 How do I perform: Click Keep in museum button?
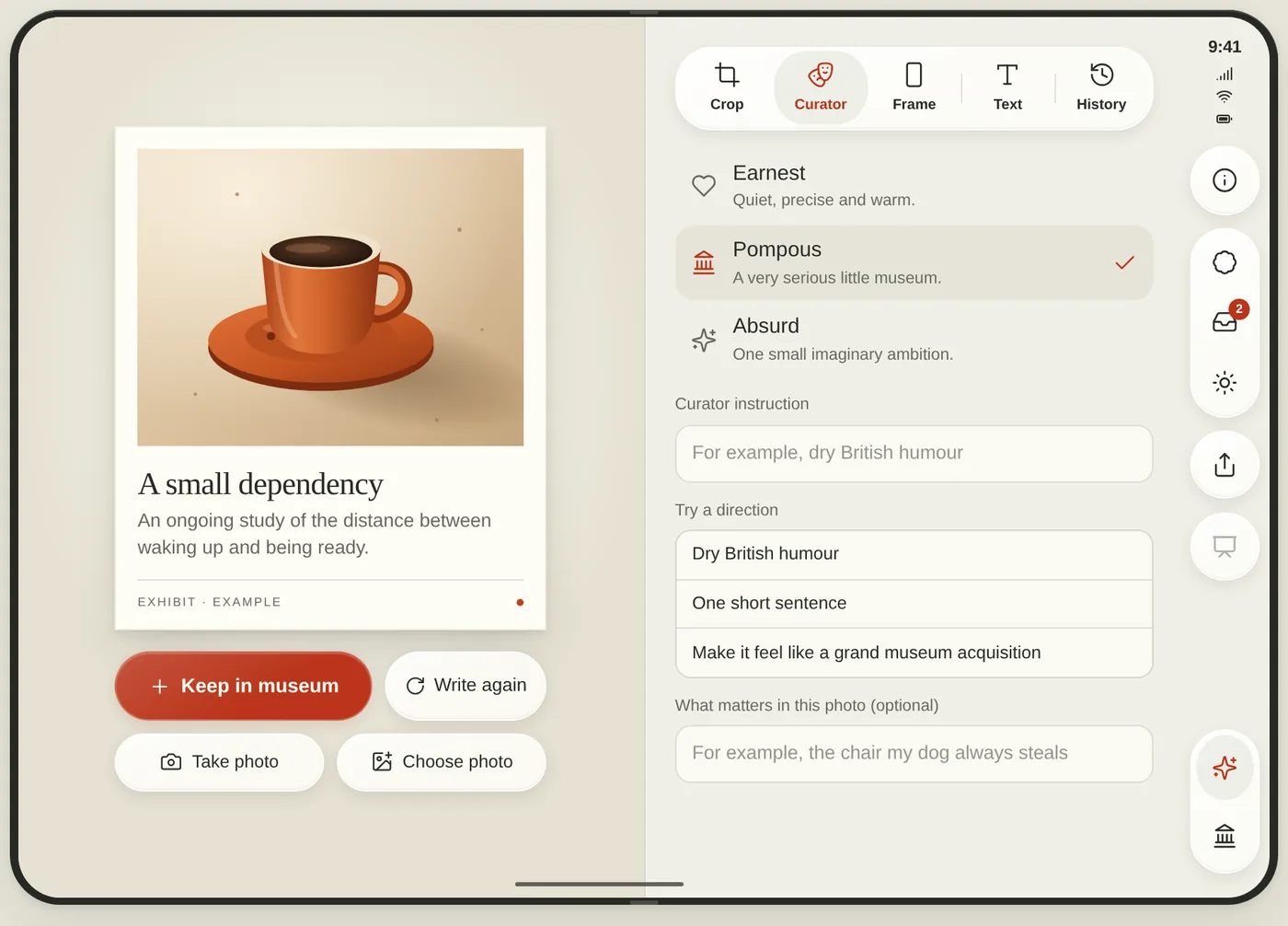(243, 686)
